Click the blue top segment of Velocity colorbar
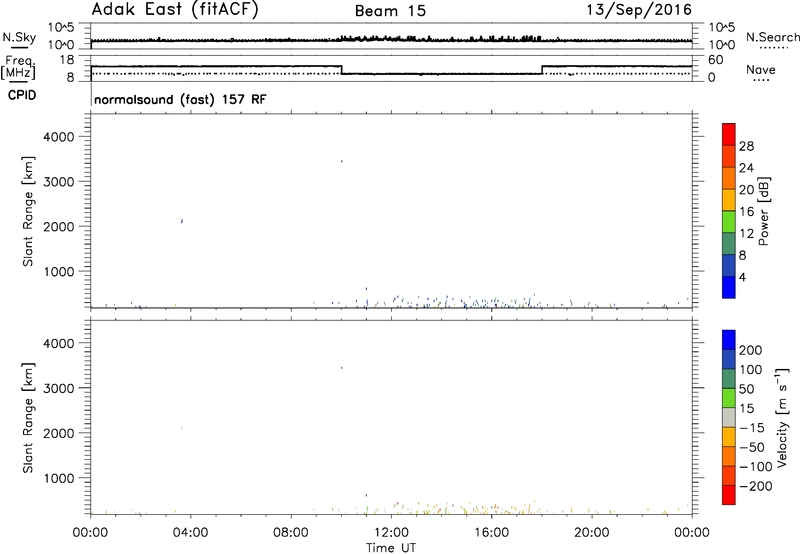This screenshot has width=800, height=554. coord(729,340)
